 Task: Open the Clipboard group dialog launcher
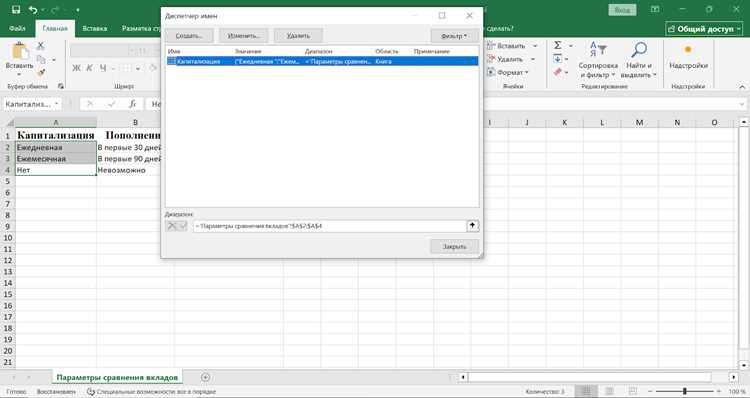(x=61, y=87)
